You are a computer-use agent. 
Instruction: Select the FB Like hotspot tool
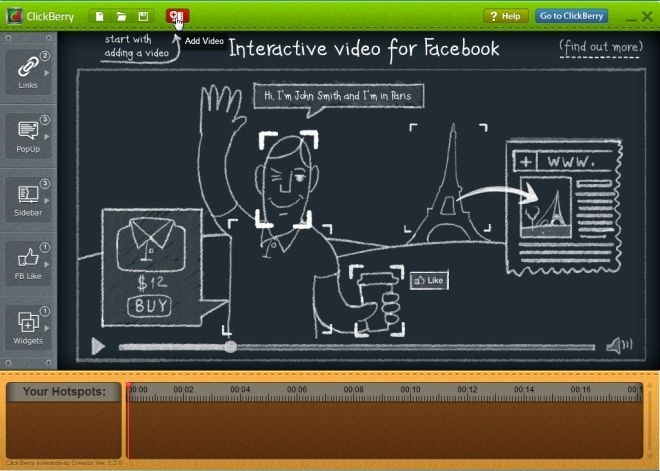point(28,263)
